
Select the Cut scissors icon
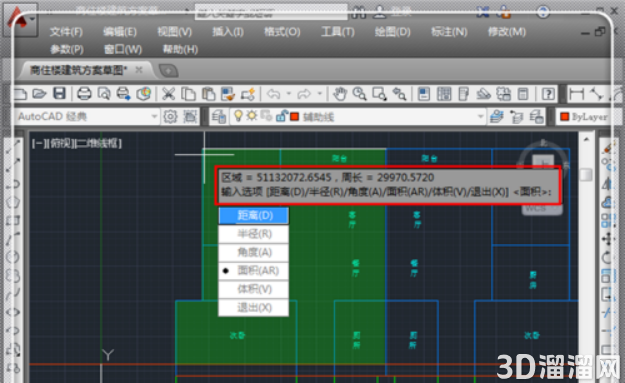tap(168, 94)
